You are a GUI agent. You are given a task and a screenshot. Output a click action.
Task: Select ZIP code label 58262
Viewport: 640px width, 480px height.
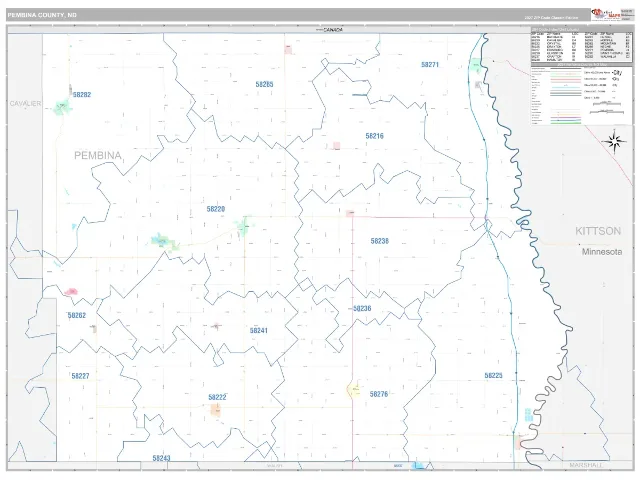(x=77, y=316)
